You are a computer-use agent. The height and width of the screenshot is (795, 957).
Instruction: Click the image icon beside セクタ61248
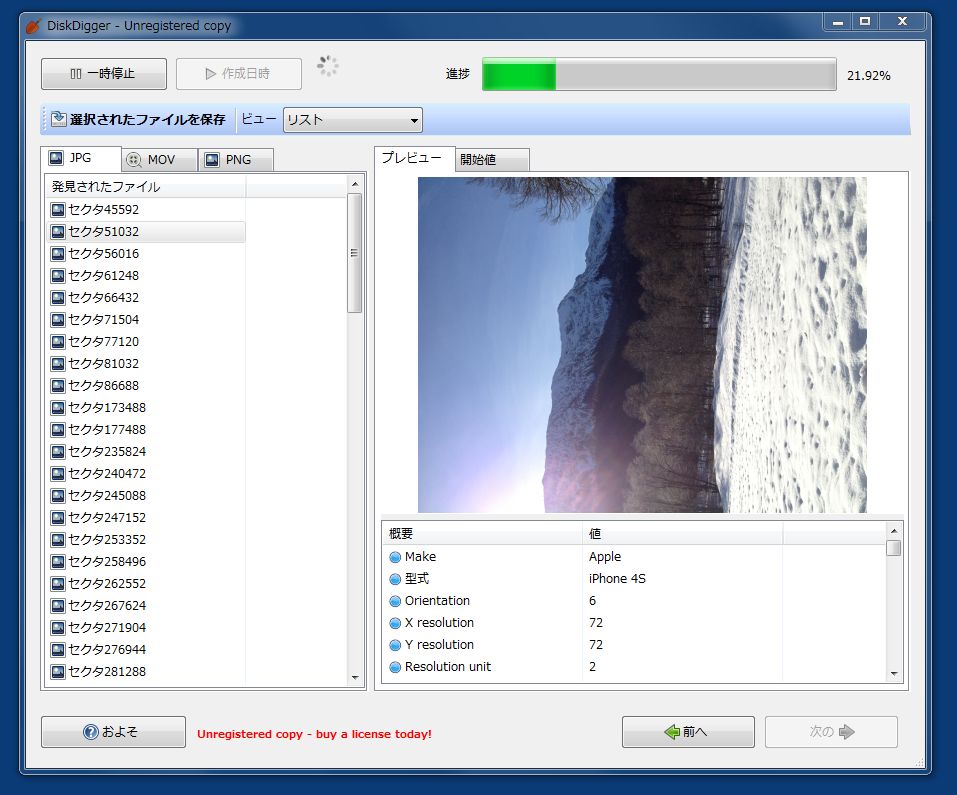pyautogui.click(x=58, y=276)
